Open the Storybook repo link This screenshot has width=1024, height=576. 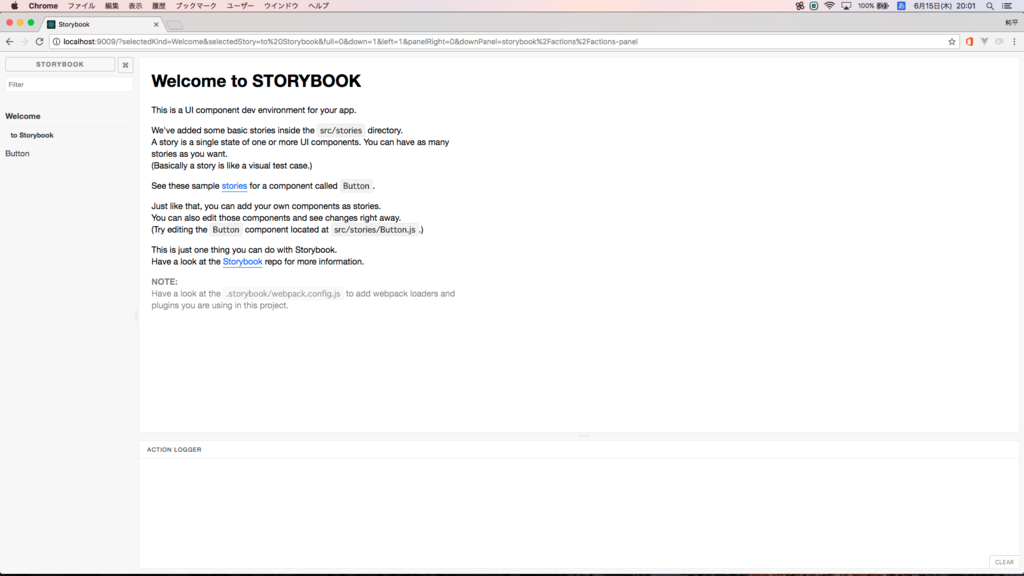pyautogui.click(x=242, y=262)
